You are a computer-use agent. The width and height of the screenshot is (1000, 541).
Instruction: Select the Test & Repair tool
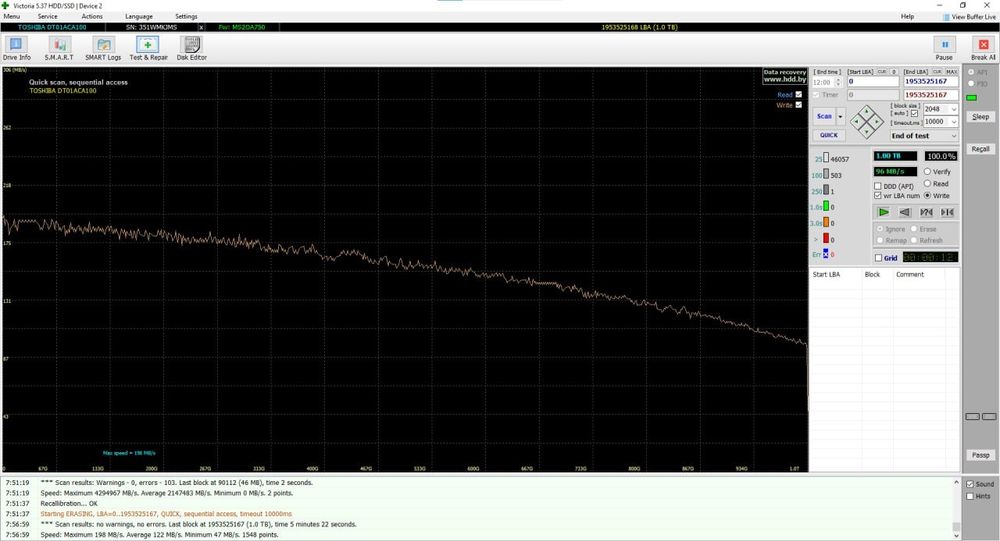[x=148, y=48]
